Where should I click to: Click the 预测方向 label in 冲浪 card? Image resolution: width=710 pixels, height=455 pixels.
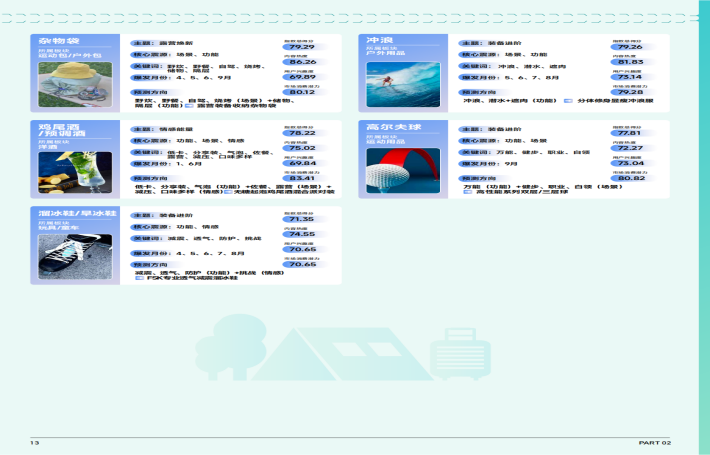pyautogui.click(x=475, y=93)
